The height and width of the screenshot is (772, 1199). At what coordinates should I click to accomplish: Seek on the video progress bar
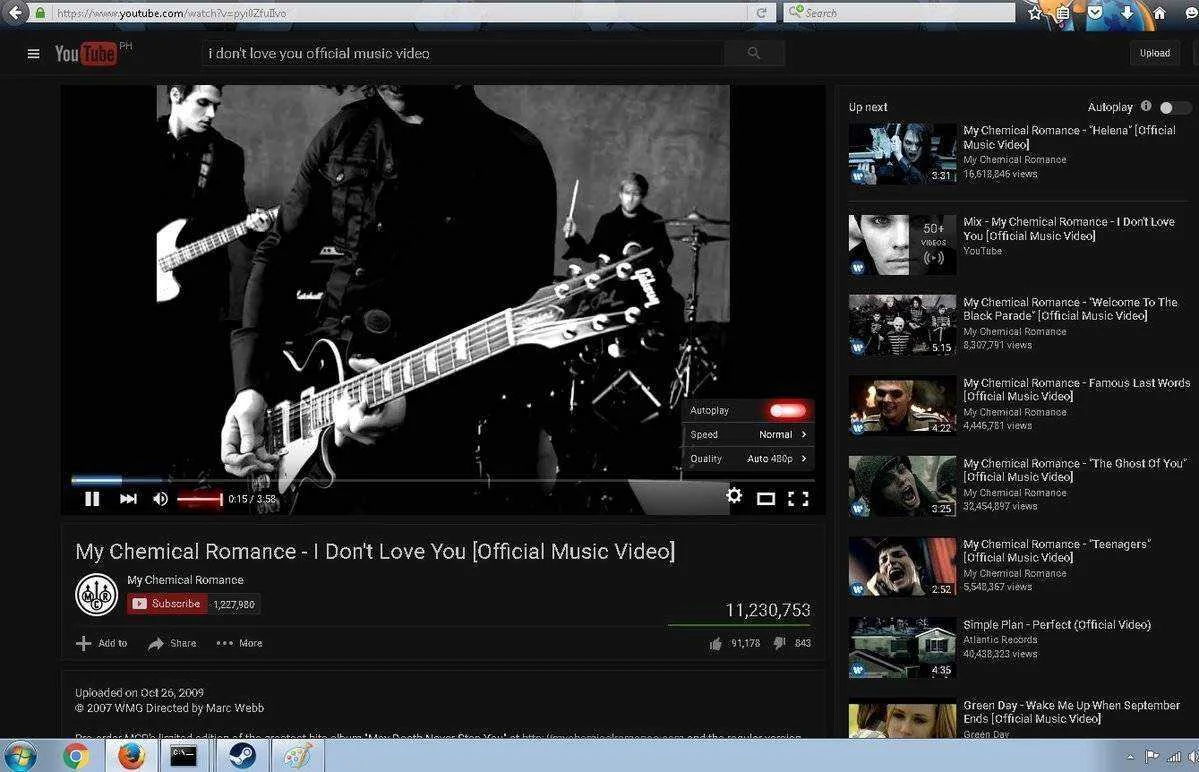(442, 480)
